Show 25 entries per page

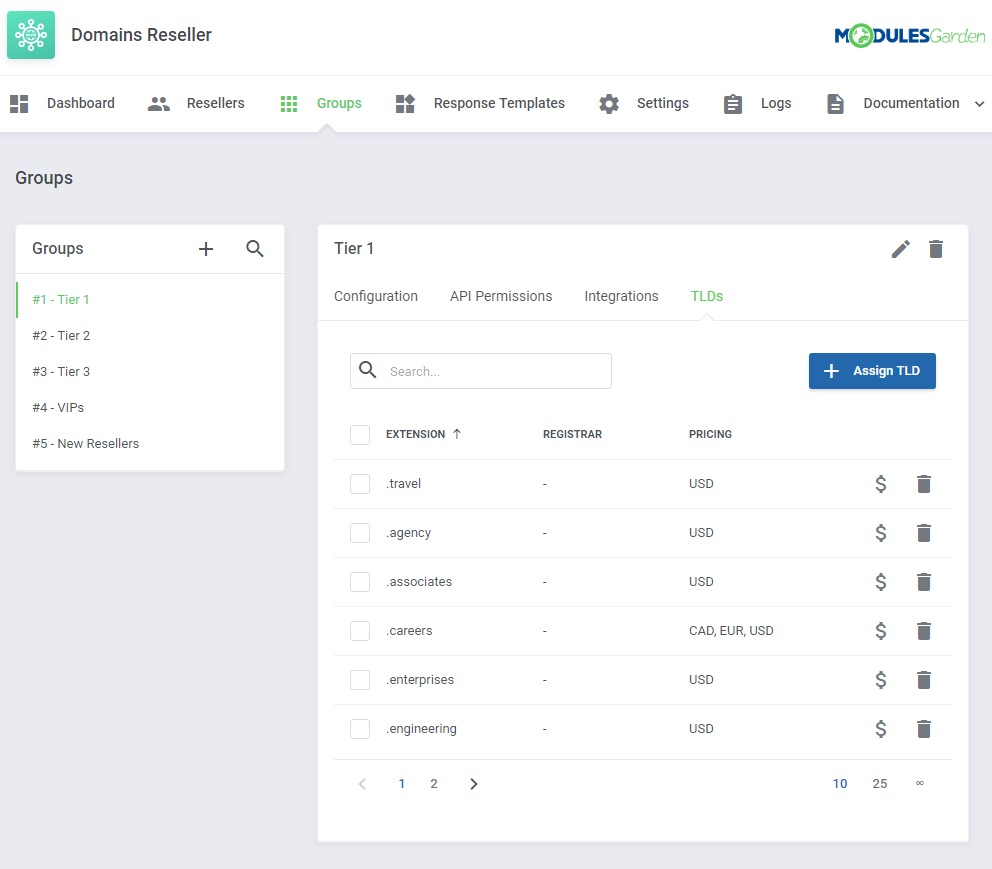[879, 784]
